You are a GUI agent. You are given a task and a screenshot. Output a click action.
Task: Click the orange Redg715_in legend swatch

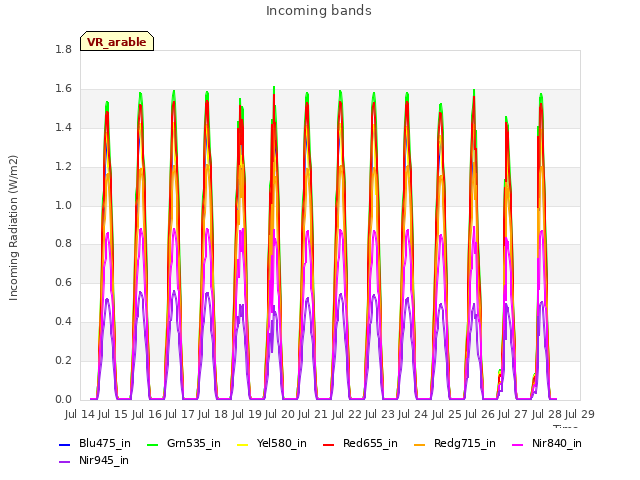419,444
